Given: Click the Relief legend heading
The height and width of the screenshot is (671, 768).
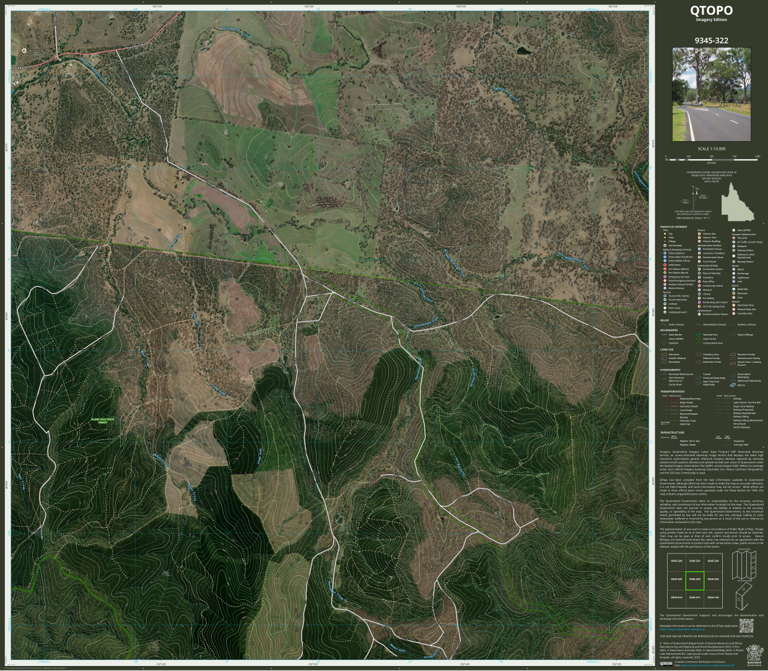Looking at the screenshot, I should tap(665, 320).
